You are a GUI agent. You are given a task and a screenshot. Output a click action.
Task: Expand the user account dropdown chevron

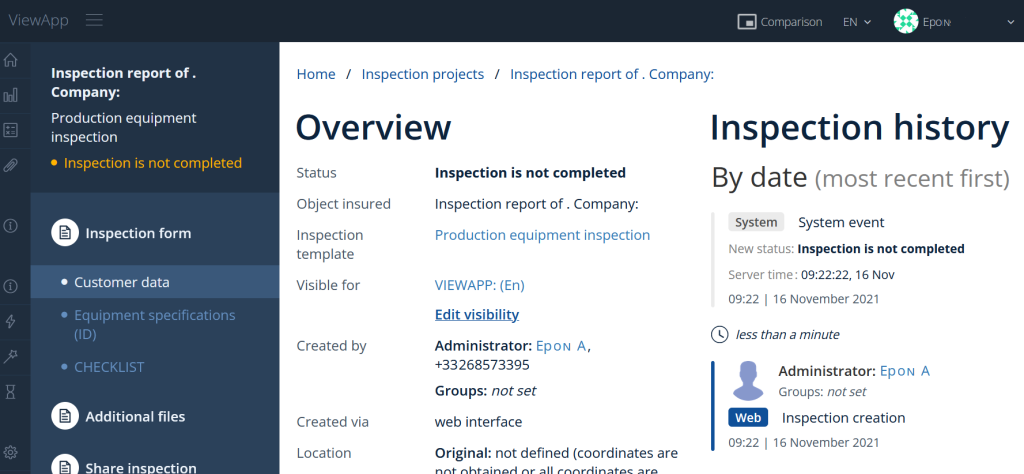click(1011, 22)
